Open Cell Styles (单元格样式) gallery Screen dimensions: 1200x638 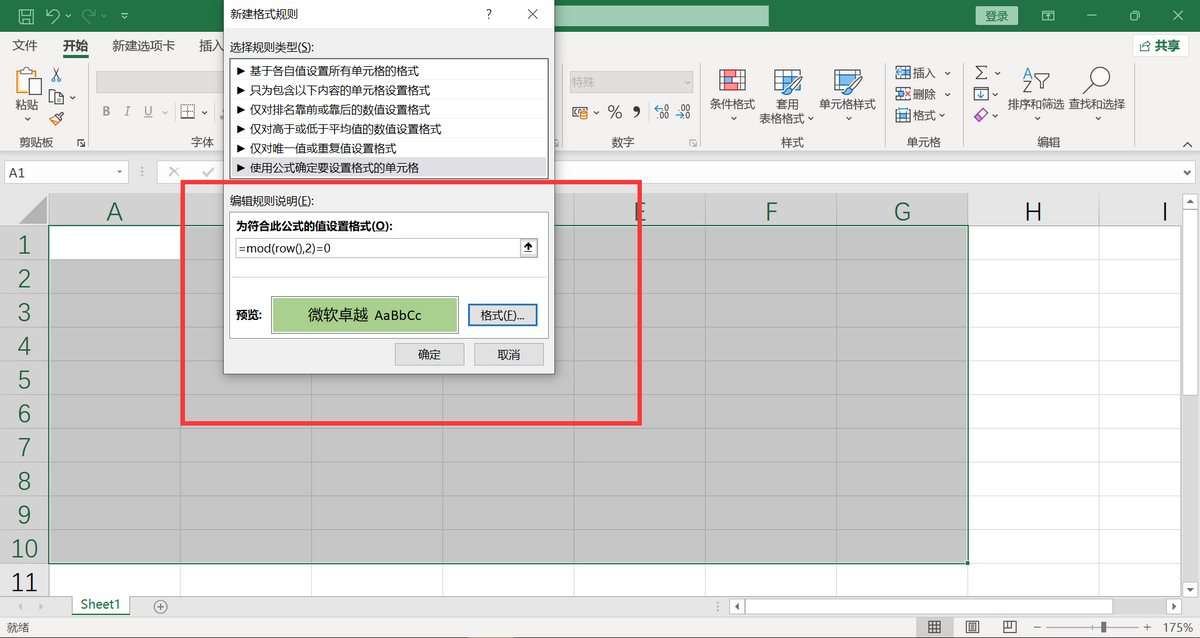coord(847,95)
